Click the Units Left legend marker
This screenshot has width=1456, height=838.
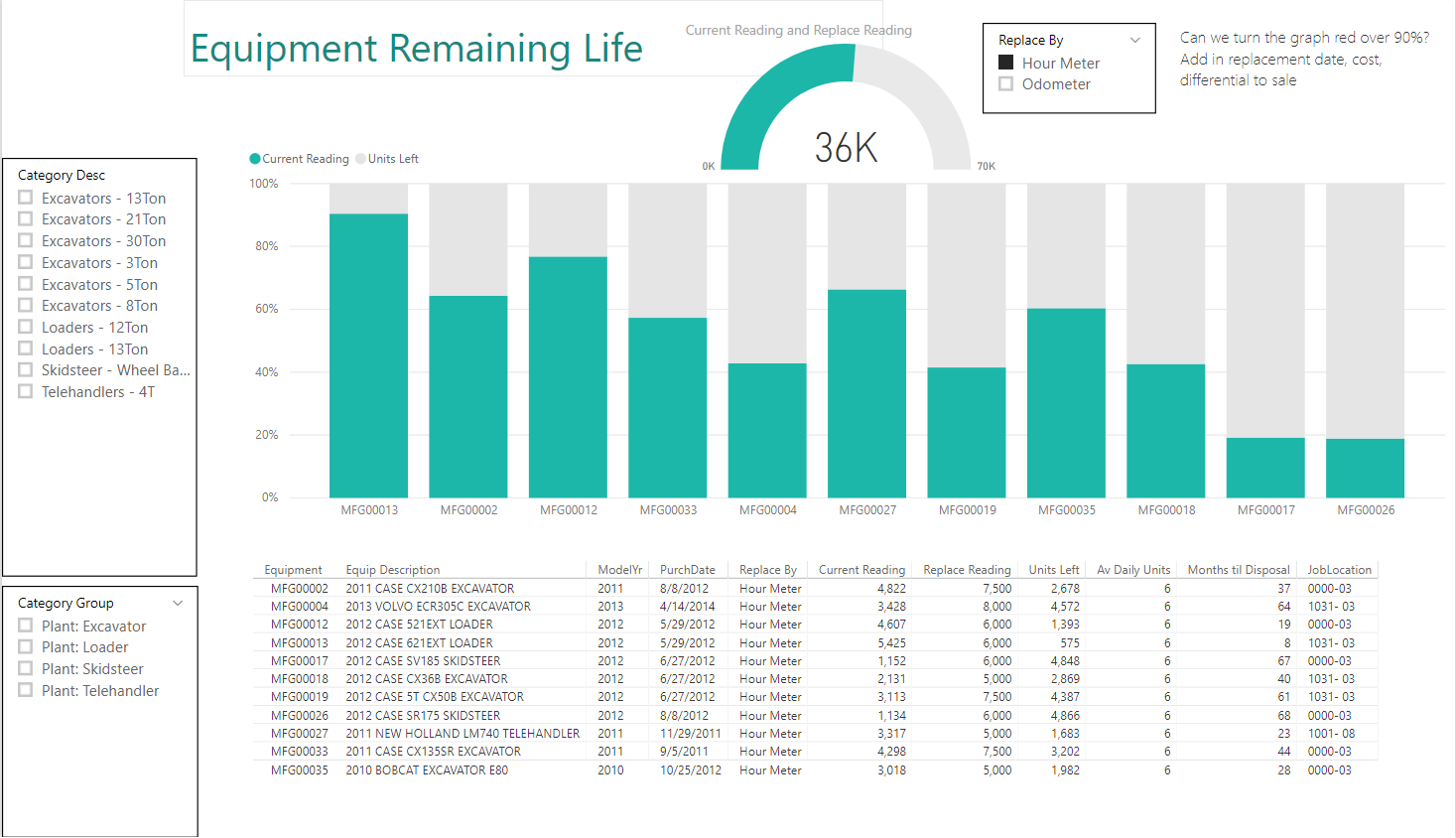coord(361,159)
